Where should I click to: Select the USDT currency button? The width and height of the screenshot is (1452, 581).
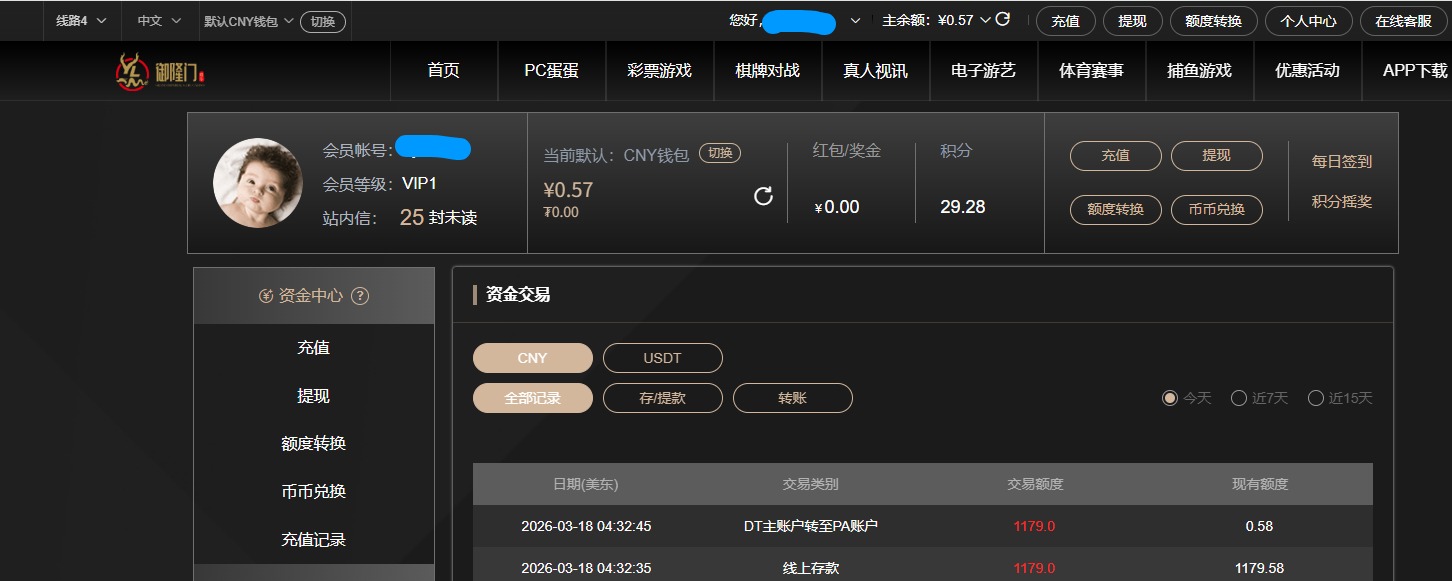662,357
